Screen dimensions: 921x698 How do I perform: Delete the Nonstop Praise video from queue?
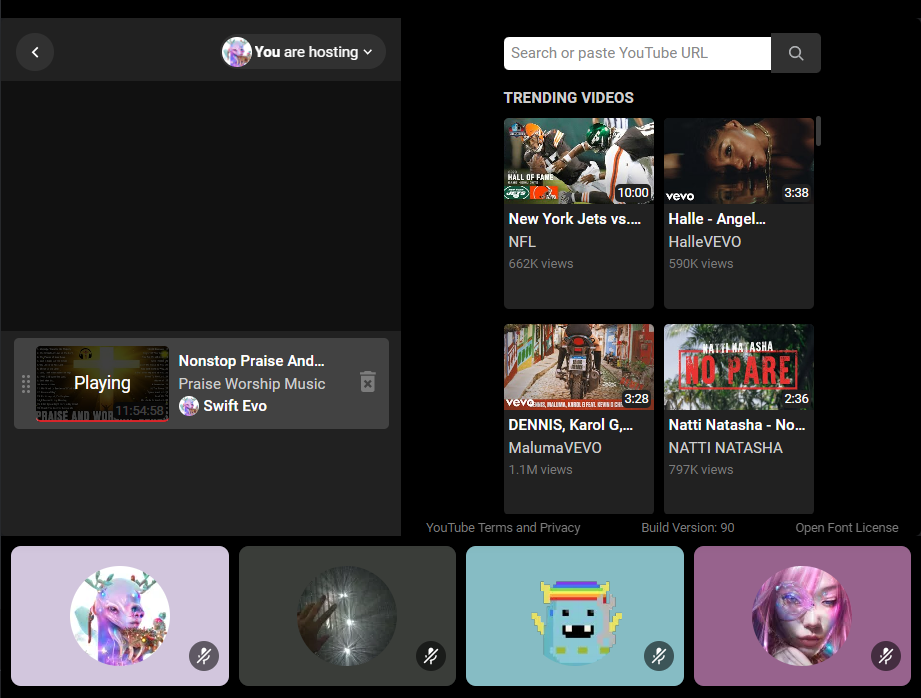[x=368, y=382]
